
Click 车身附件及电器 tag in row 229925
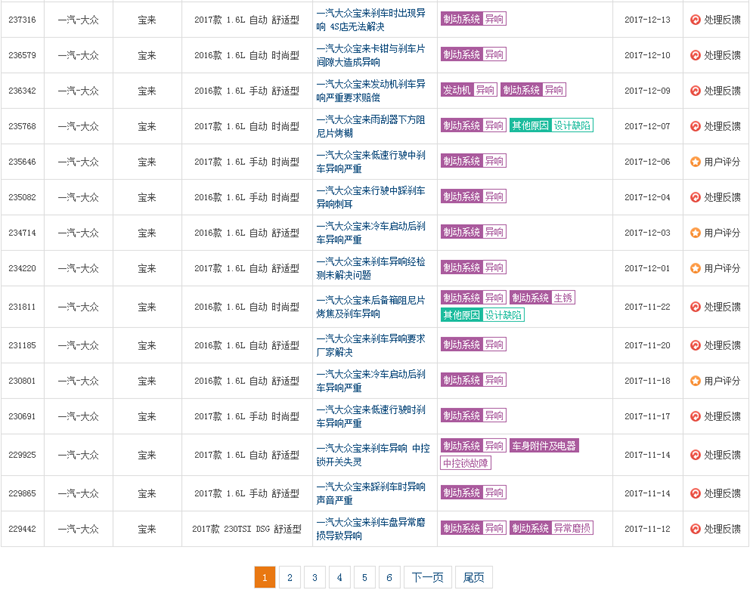click(x=544, y=446)
